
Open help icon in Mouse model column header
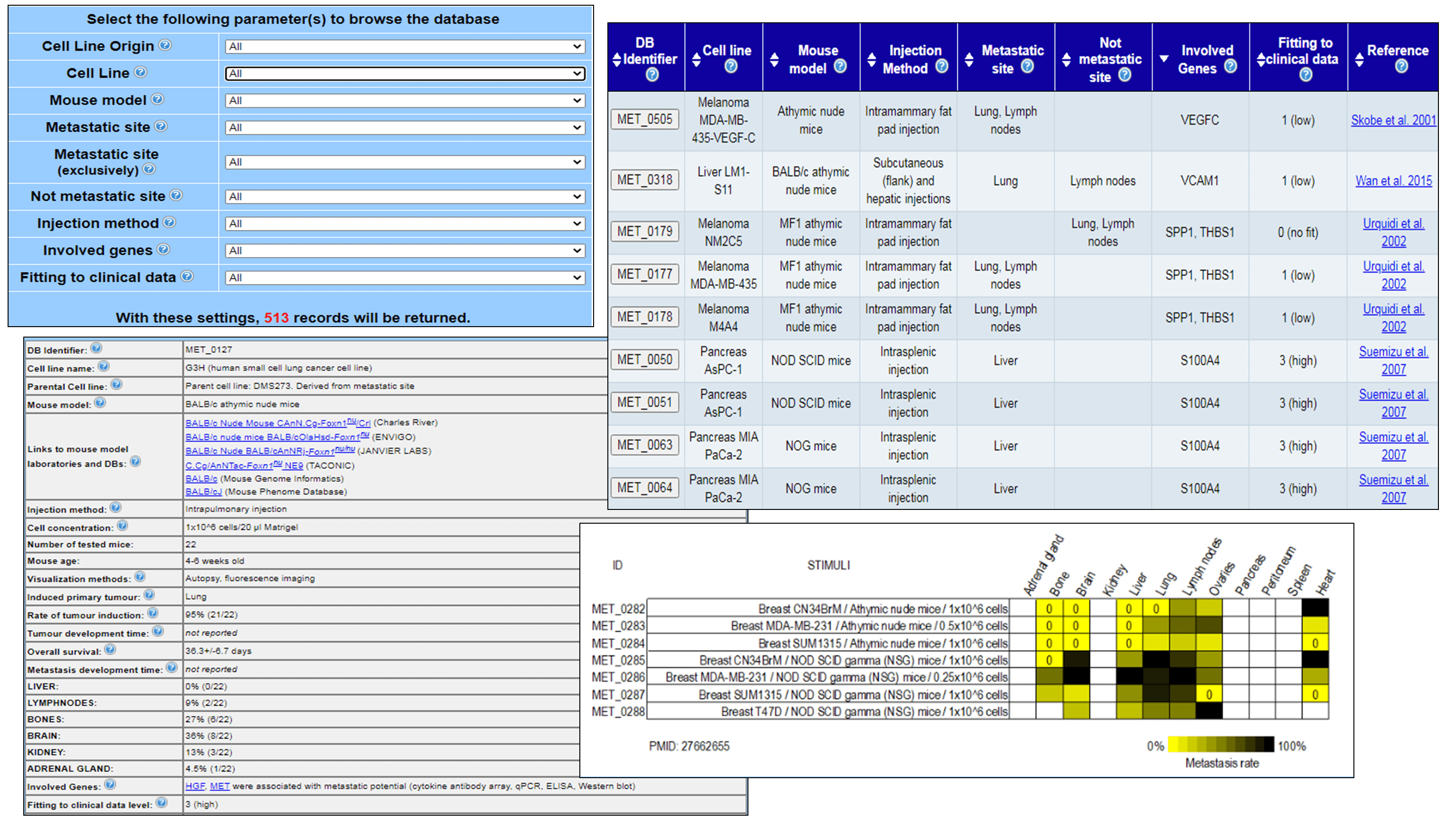pyautogui.click(x=840, y=66)
